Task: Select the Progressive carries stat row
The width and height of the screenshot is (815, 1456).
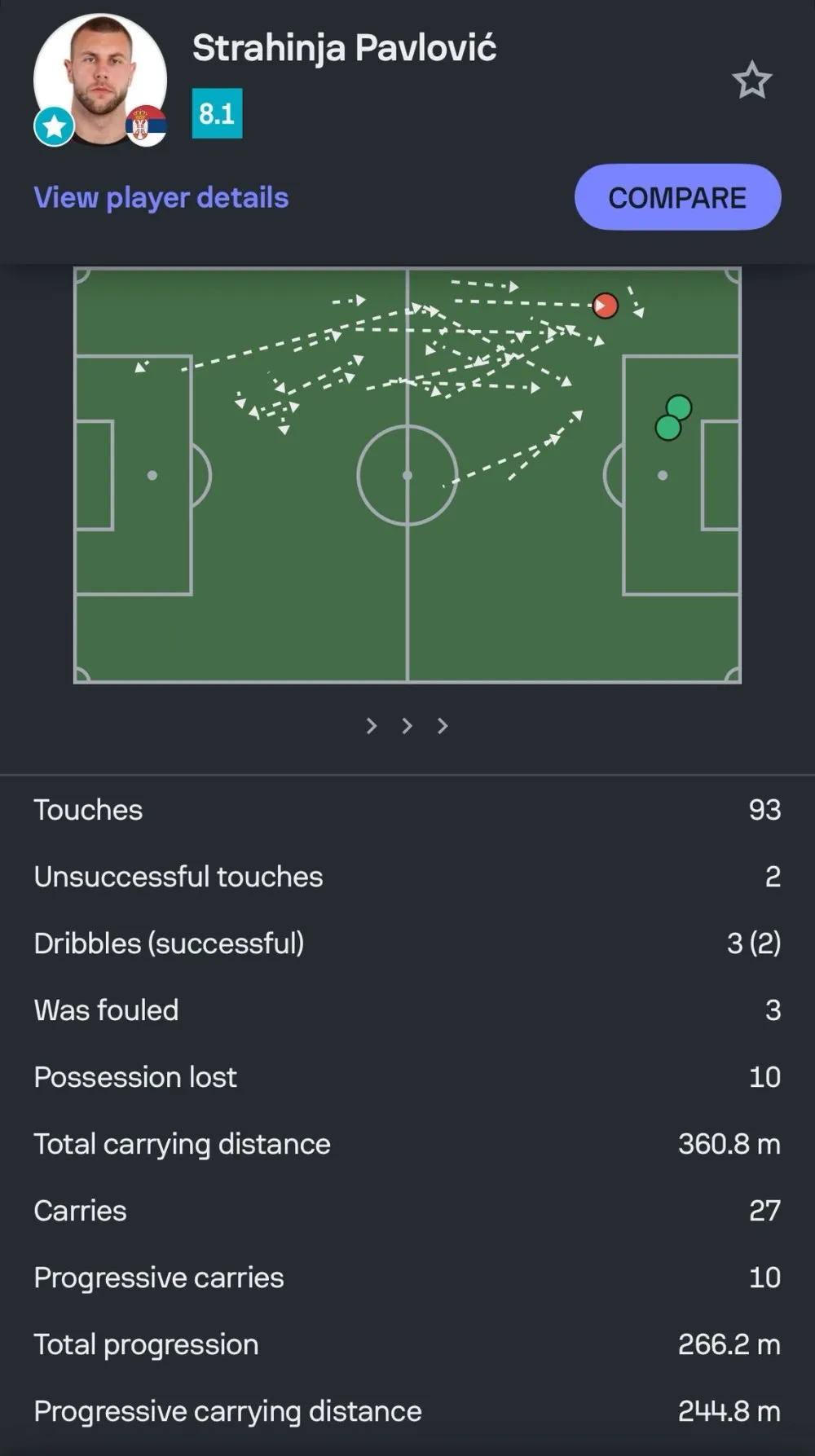Action: pos(407,1278)
